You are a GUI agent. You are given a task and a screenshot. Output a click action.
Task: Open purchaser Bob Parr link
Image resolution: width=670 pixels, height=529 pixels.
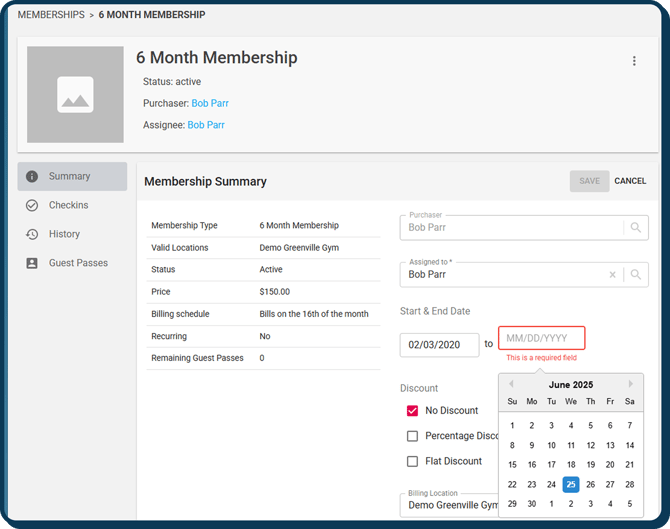[x=210, y=103]
